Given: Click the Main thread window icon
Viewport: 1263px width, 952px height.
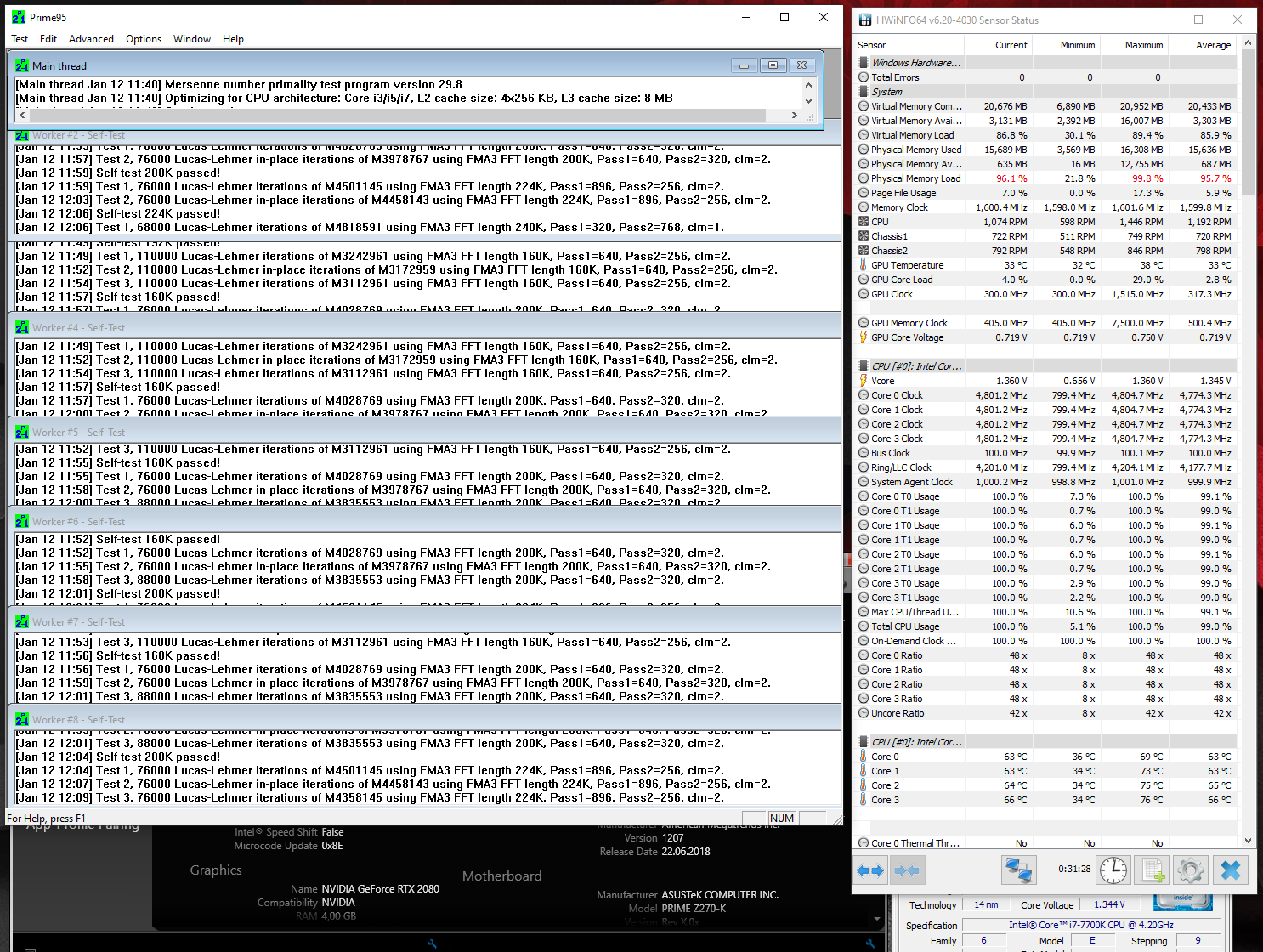Looking at the screenshot, I should point(22,65).
